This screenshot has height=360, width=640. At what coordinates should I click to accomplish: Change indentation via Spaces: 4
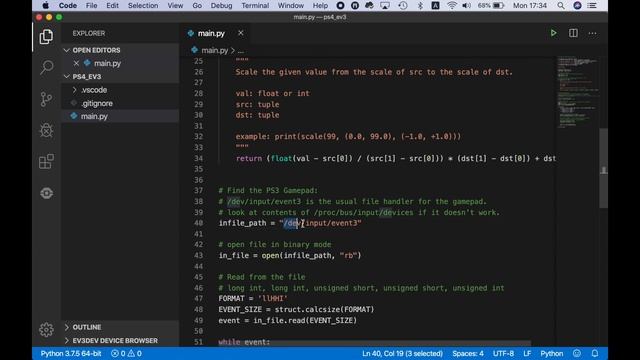click(x=468, y=353)
